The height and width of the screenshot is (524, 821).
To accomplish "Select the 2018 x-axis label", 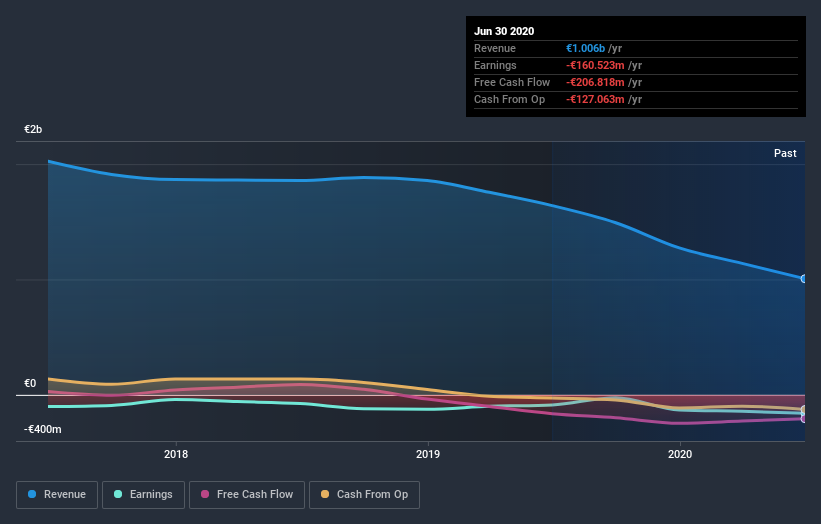I will point(176,454).
